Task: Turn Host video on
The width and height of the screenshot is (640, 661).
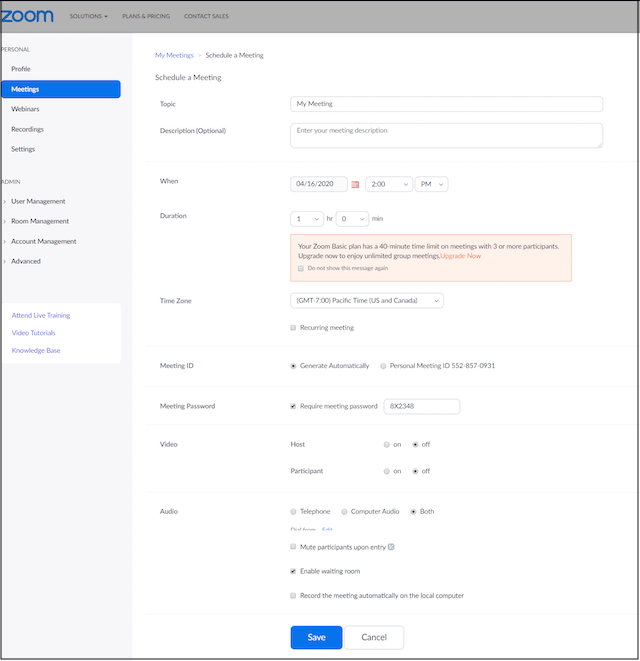Action: coord(386,444)
